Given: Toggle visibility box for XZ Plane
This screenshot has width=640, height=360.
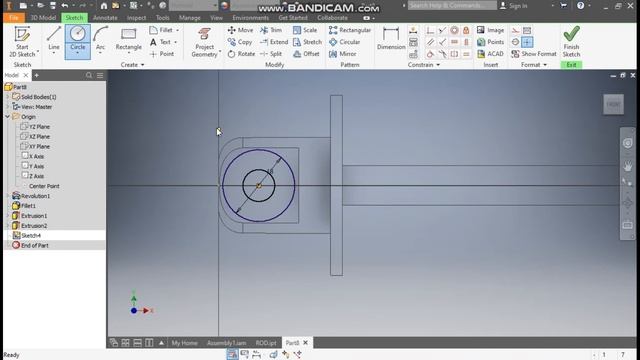Looking at the screenshot, I should [24, 136].
